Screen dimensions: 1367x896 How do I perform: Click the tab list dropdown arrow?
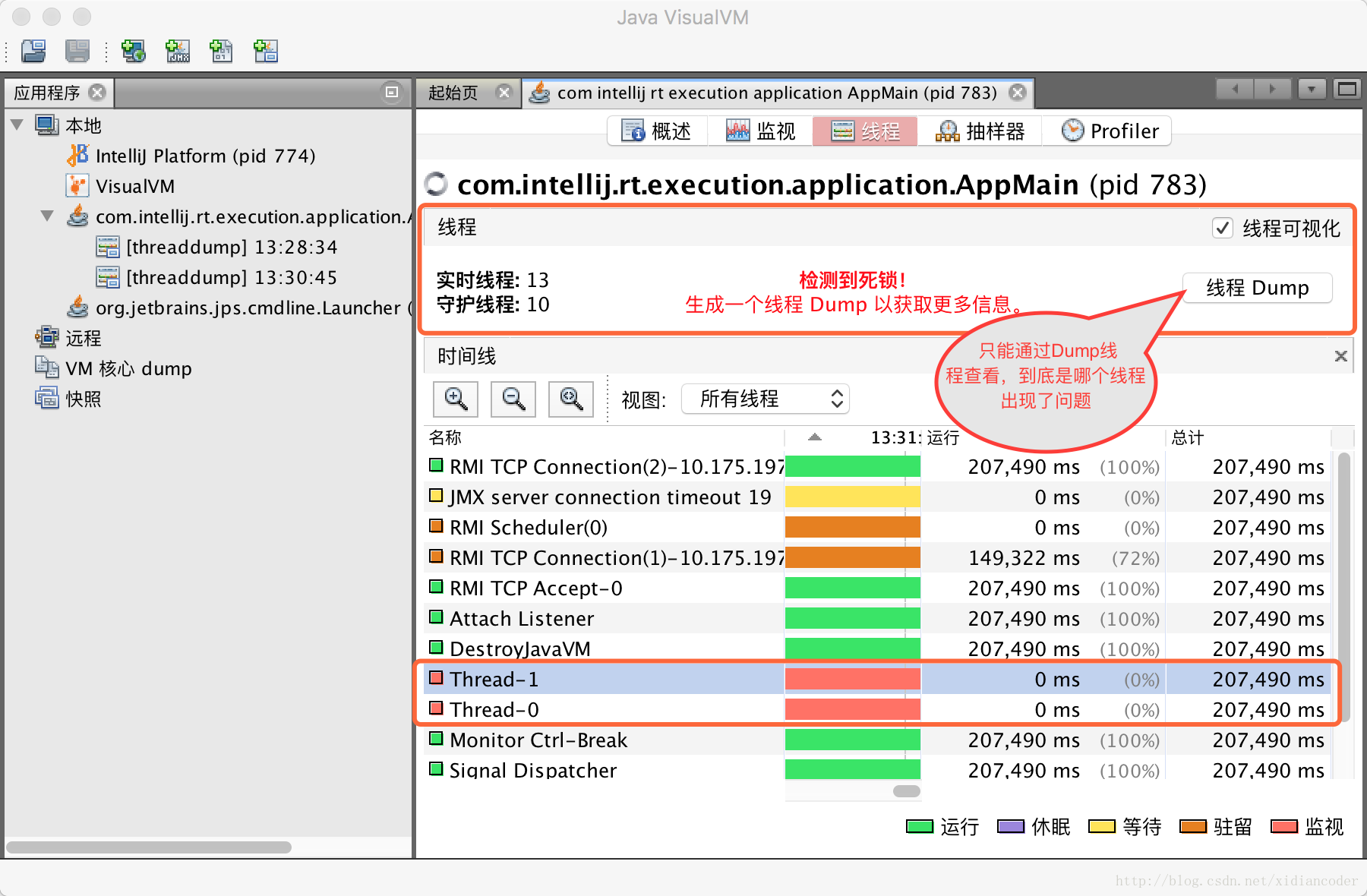(x=1312, y=89)
